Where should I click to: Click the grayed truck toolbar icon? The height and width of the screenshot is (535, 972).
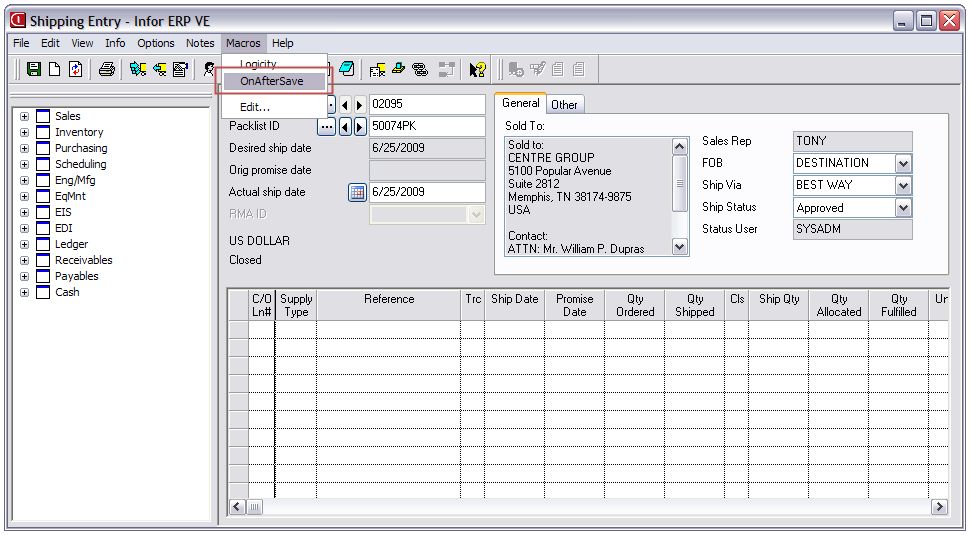point(515,69)
